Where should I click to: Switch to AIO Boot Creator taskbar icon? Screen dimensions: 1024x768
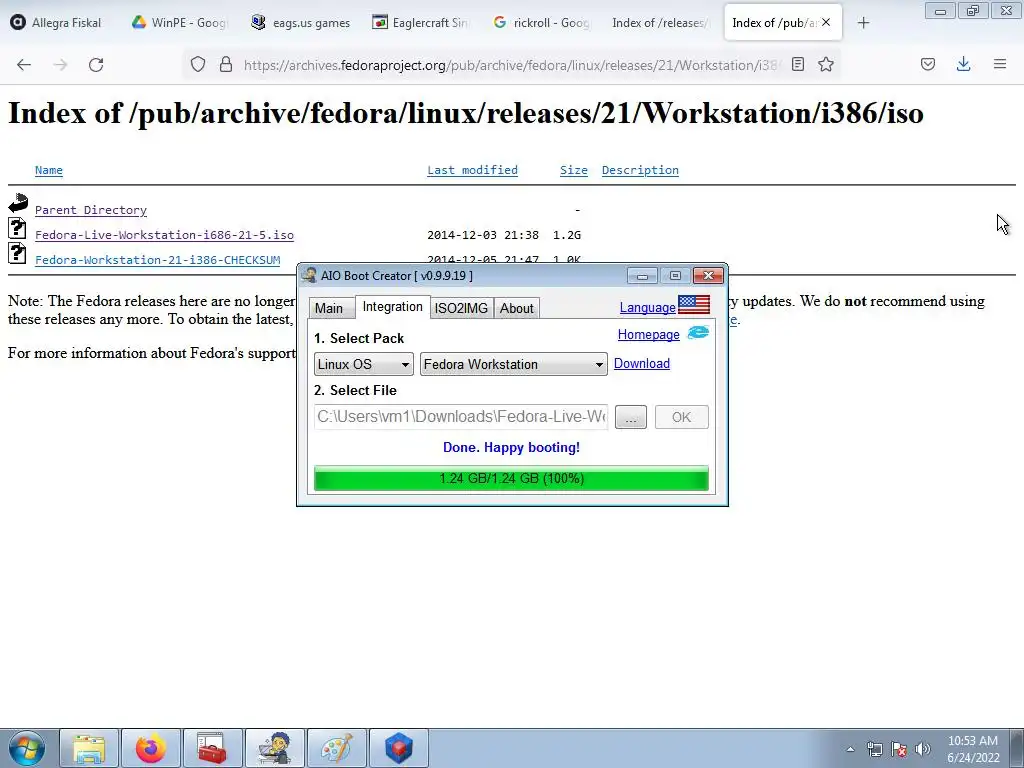click(275, 748)
